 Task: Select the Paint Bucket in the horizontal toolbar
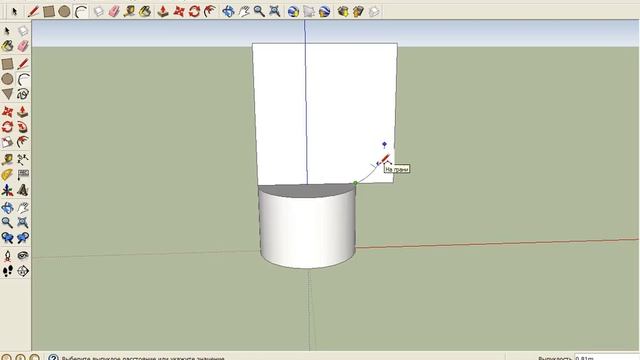[145, 11]
